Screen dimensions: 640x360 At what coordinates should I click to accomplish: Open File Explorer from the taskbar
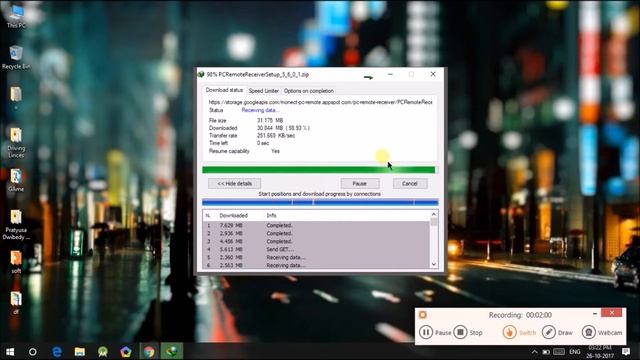tap(80, 351)
